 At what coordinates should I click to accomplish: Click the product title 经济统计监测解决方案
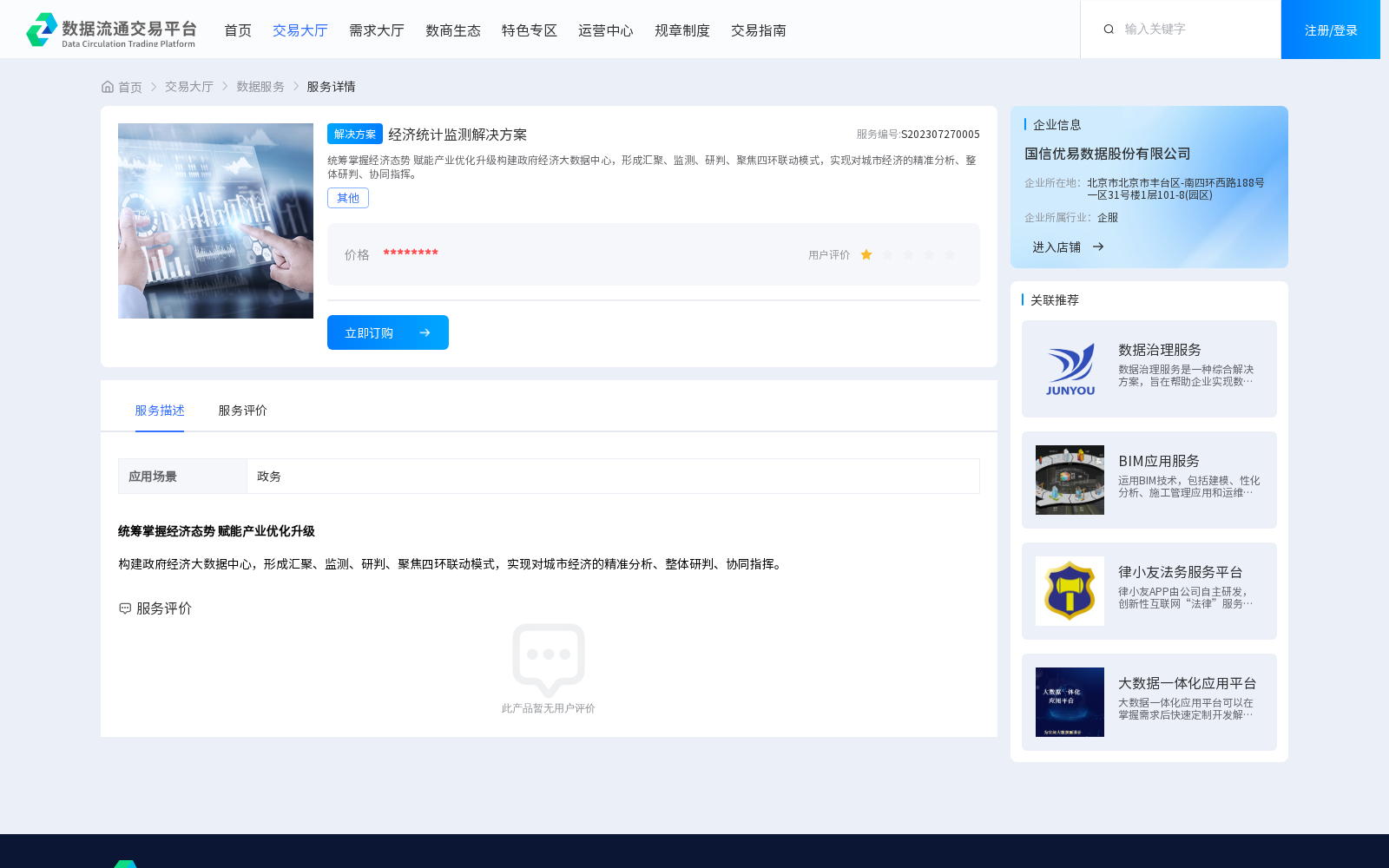tap(458, 135)
